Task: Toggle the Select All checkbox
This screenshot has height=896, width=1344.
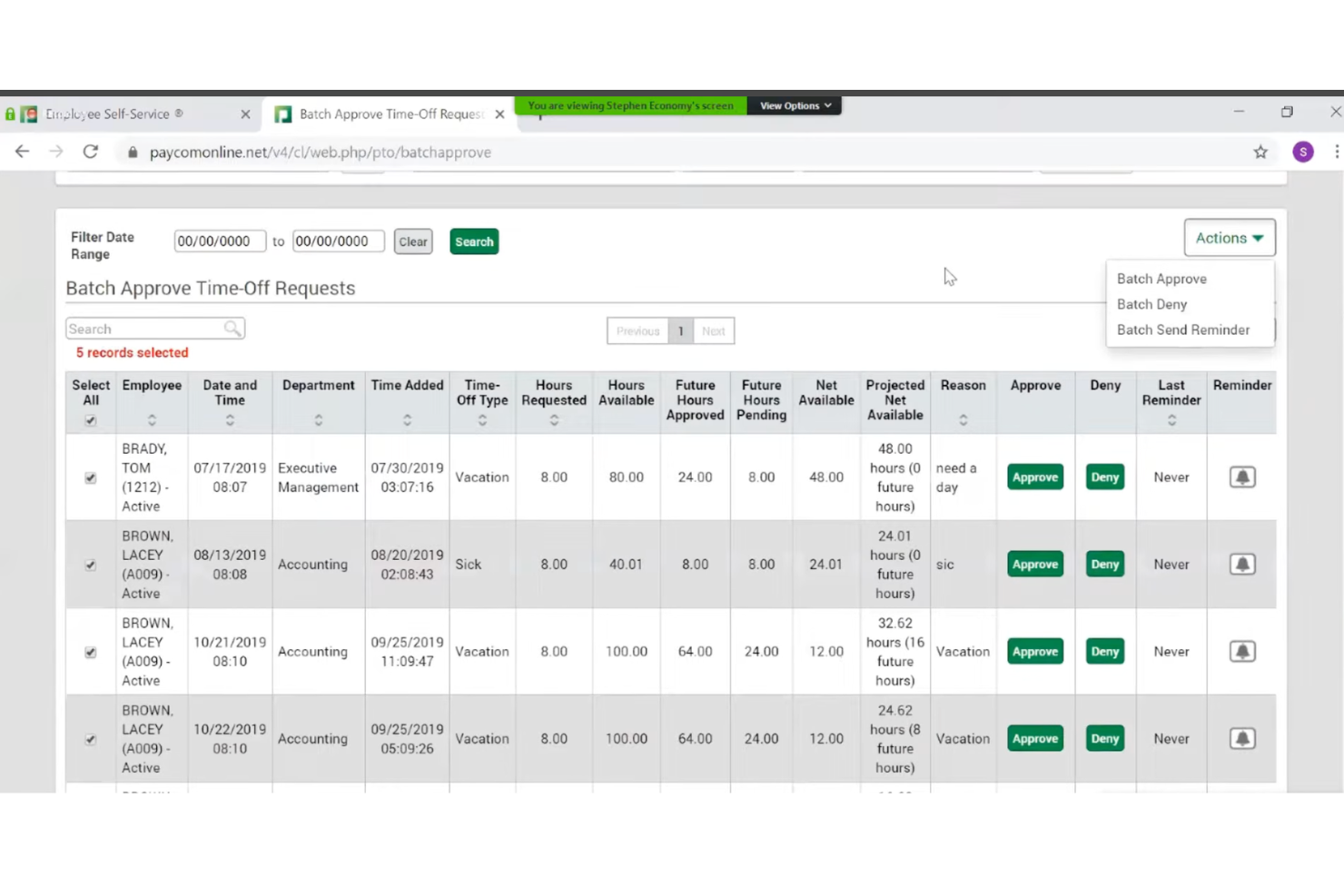Action: click(90, 420)
